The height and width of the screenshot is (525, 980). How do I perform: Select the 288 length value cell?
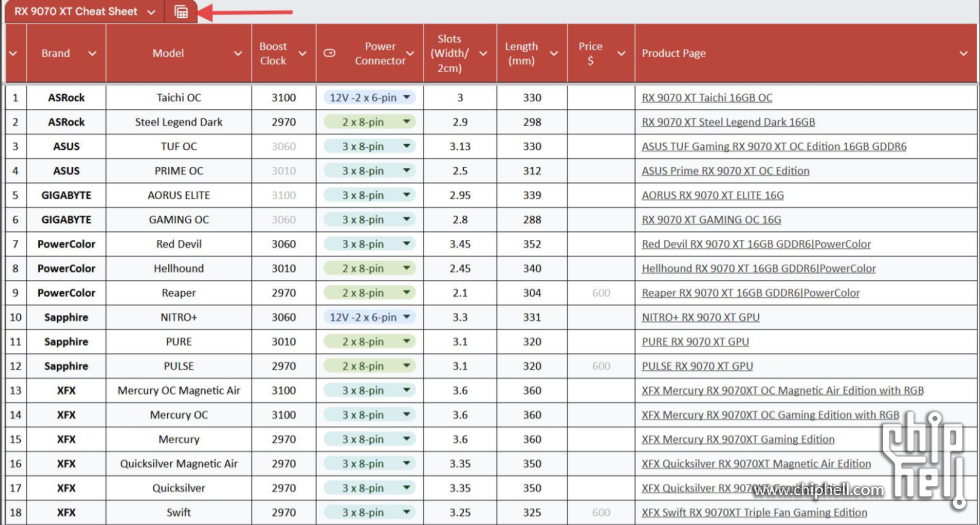click(532, 219)
